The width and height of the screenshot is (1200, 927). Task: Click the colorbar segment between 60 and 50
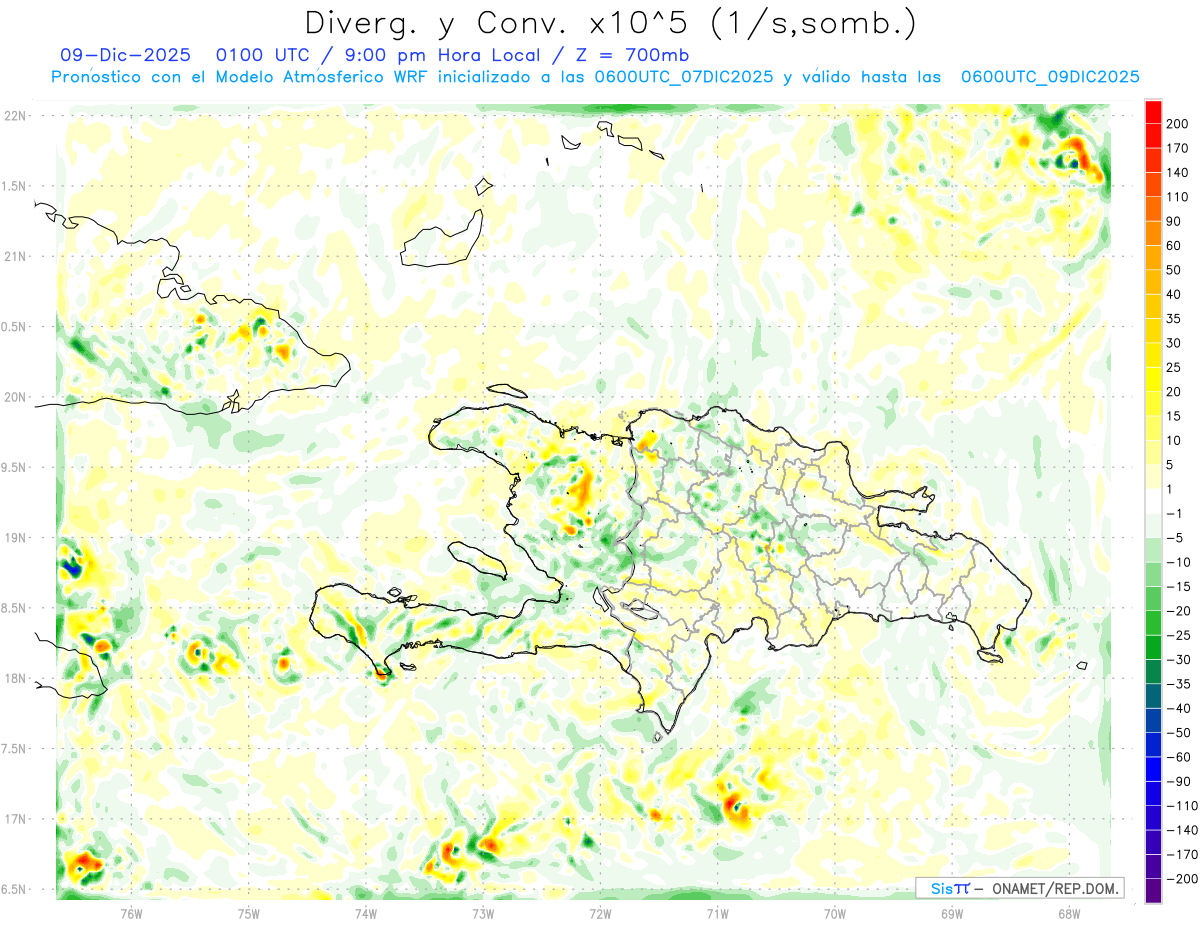click(x=1153, y=257)
